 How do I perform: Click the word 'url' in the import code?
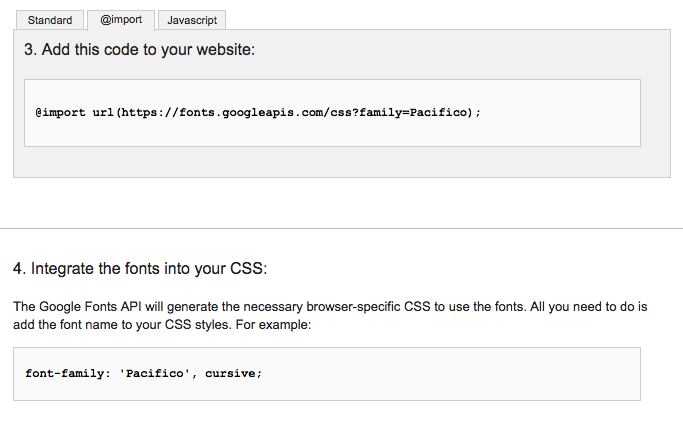pyautogui.click(x=103, y=113)
